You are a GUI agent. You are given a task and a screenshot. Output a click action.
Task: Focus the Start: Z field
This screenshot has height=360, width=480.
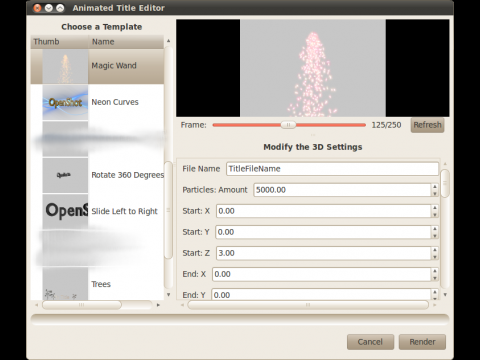[x=324, y=253]
